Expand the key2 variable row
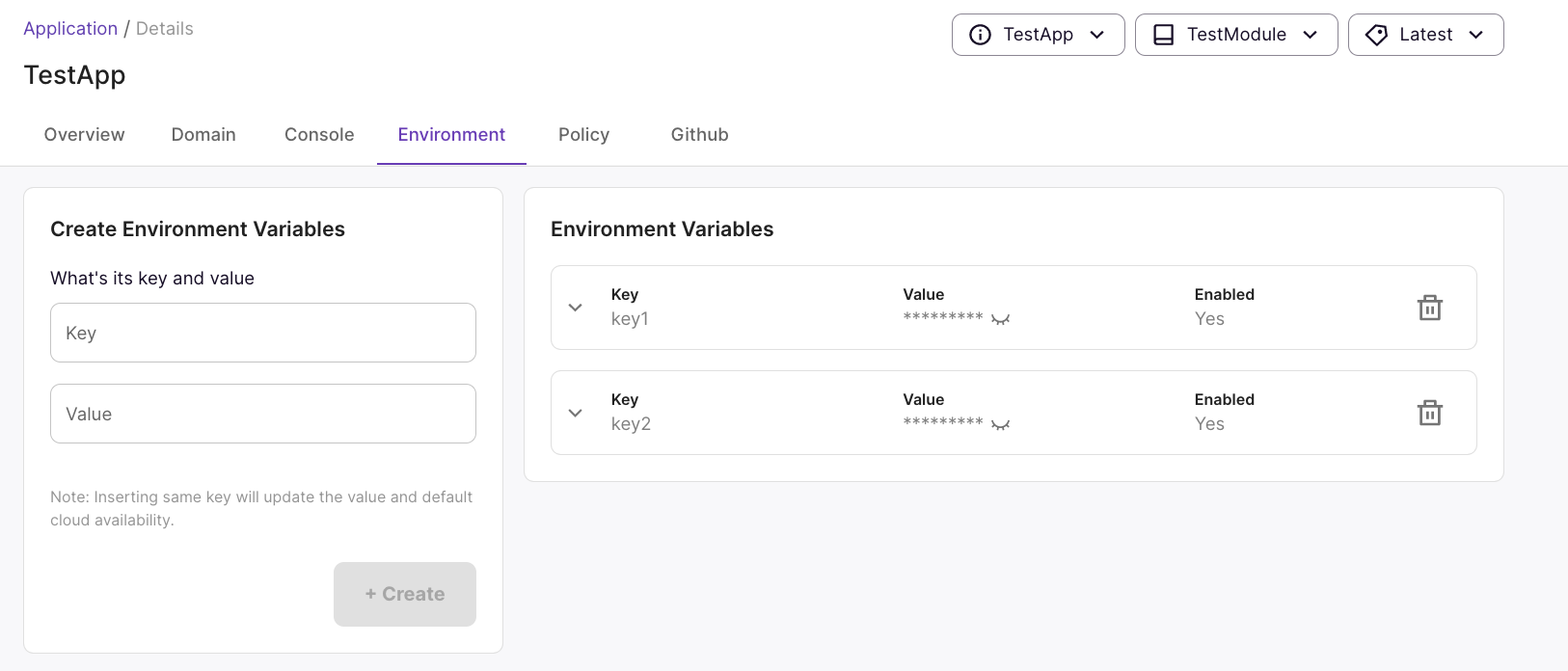Image resolution: width=1568 pixels, height=671 pixels. [576, 413]
